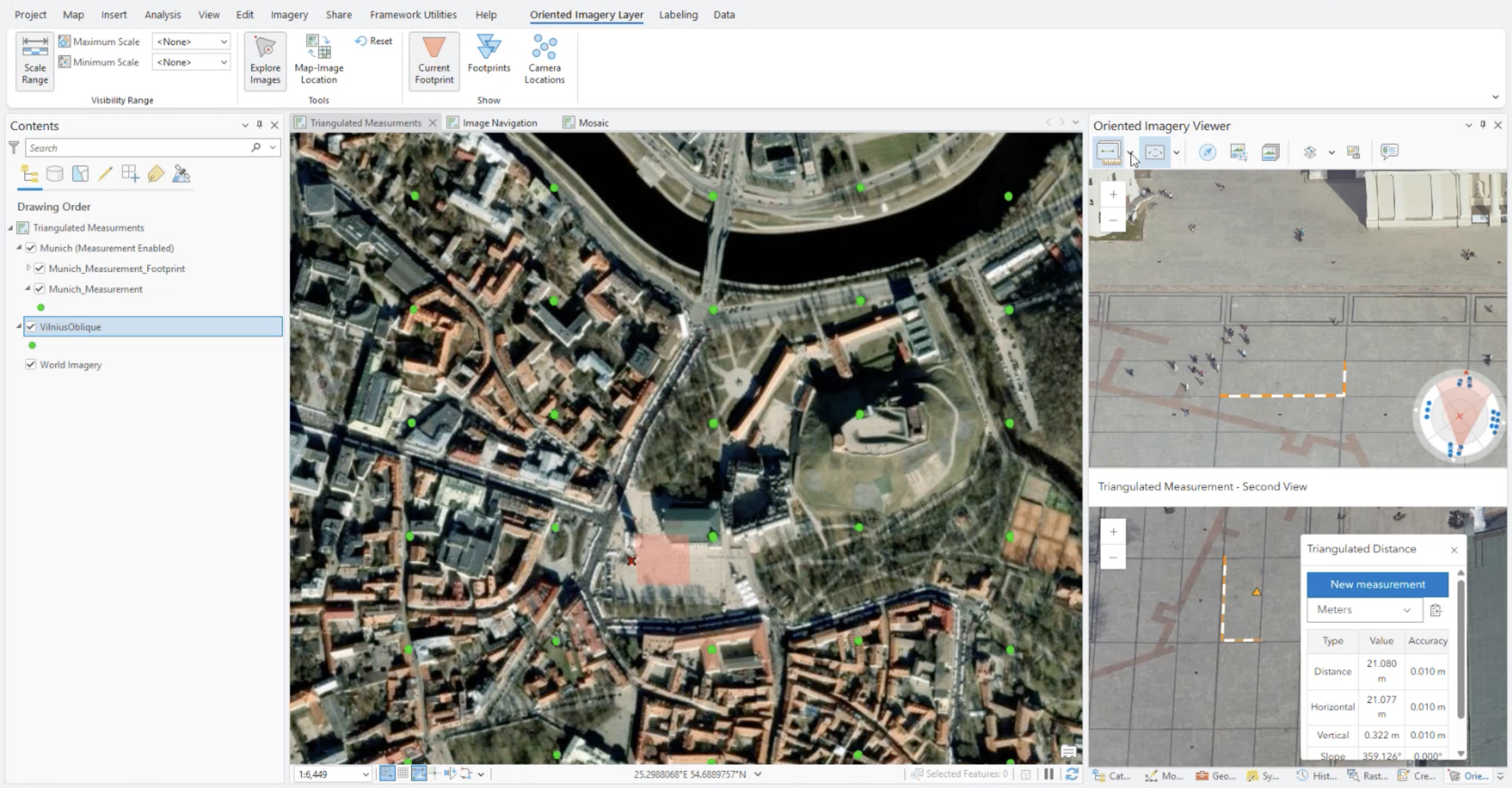The width and height of the screenshot is (1512, 788).
Task: Toggle VilniusOblique layer visibility checkbox
Action: (31, 327)
